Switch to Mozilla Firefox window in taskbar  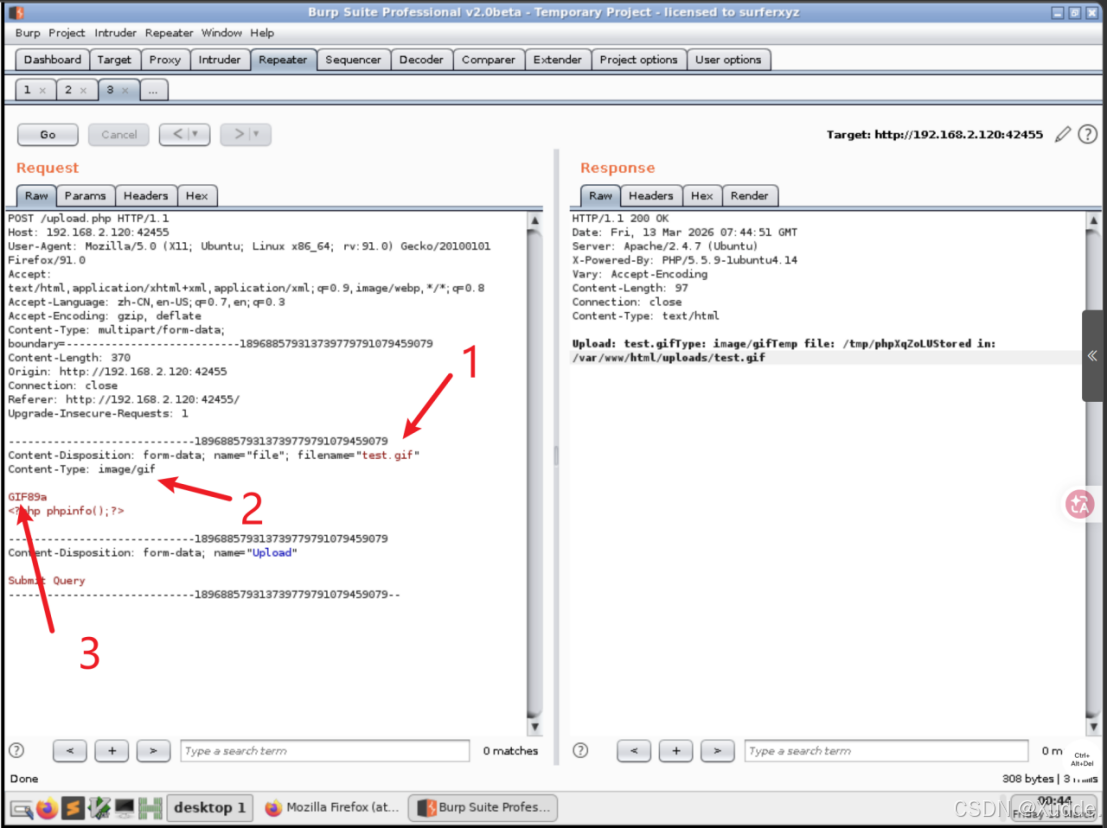click(x=333, y=807)
